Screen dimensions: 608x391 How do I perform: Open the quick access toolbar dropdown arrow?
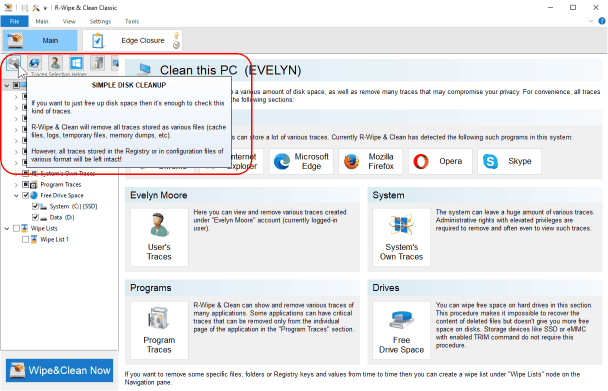point(45,8)
